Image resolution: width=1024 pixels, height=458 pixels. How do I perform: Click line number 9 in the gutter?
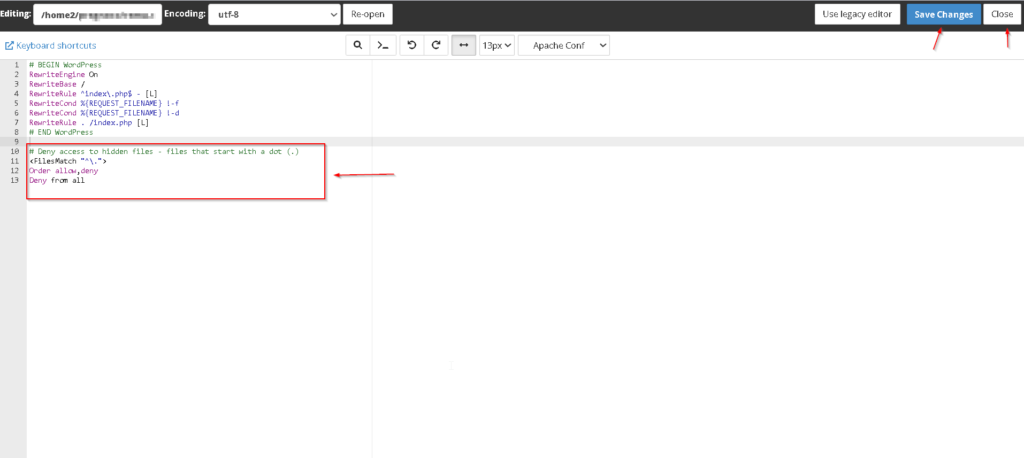point(16,141)
